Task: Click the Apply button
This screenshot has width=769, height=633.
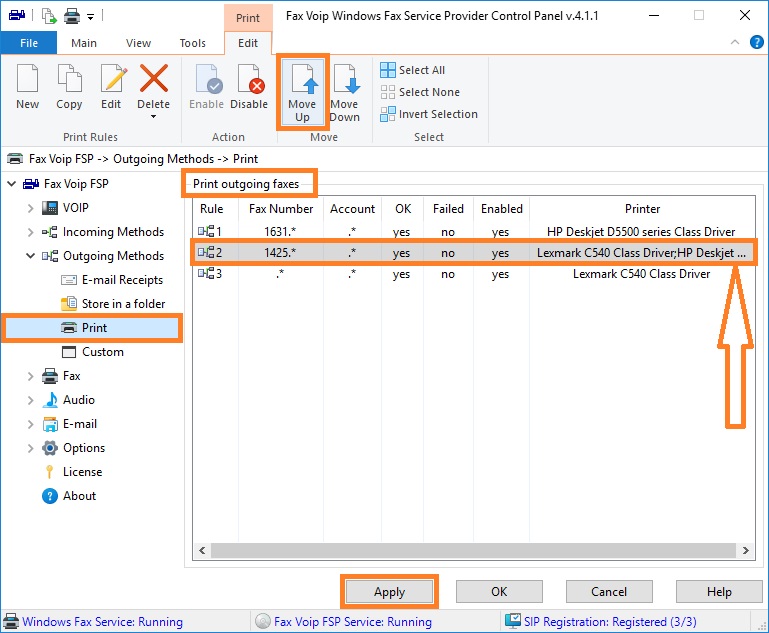Action: tap(389, 592)
